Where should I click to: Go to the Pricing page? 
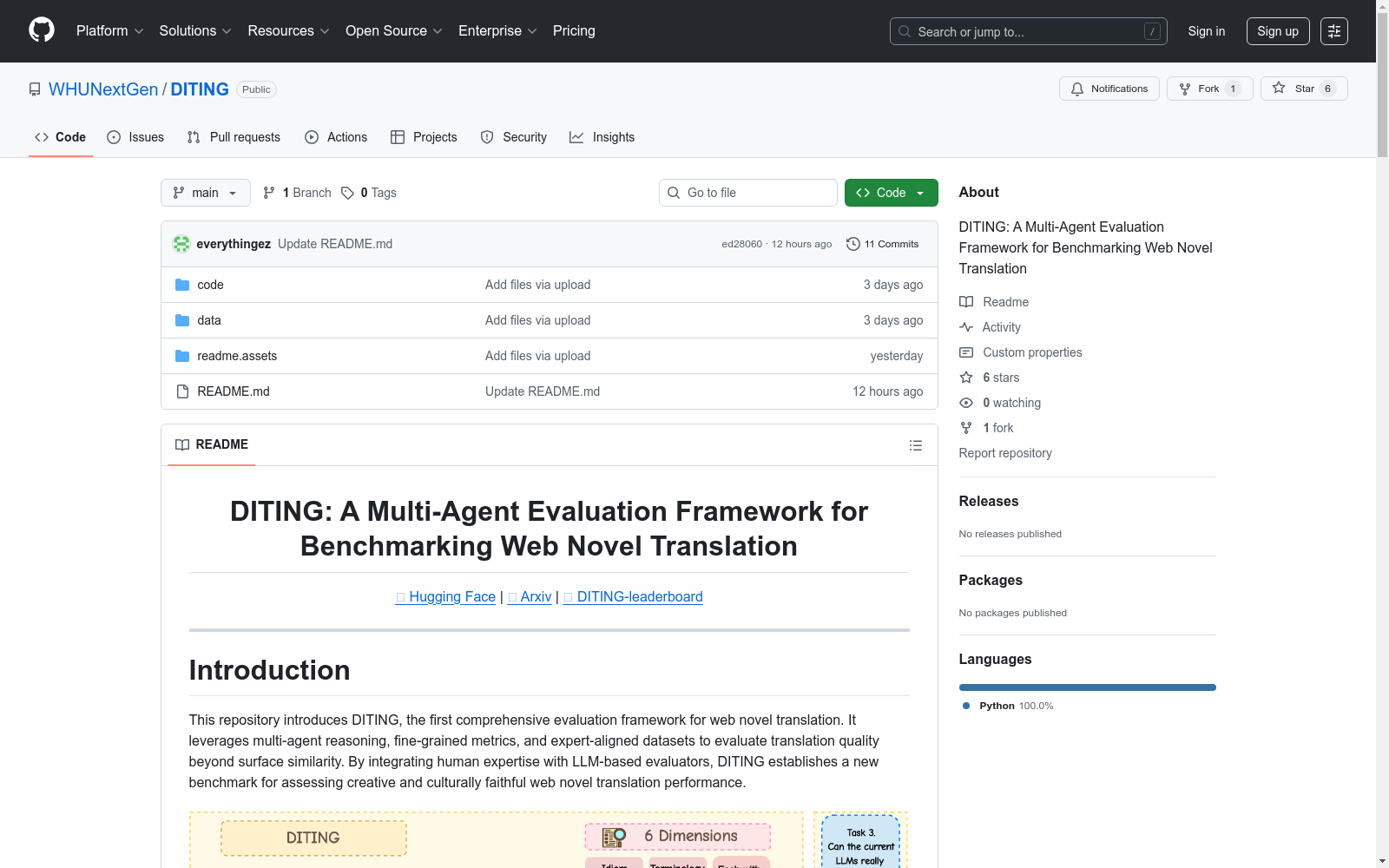click(x=574, y=31)
